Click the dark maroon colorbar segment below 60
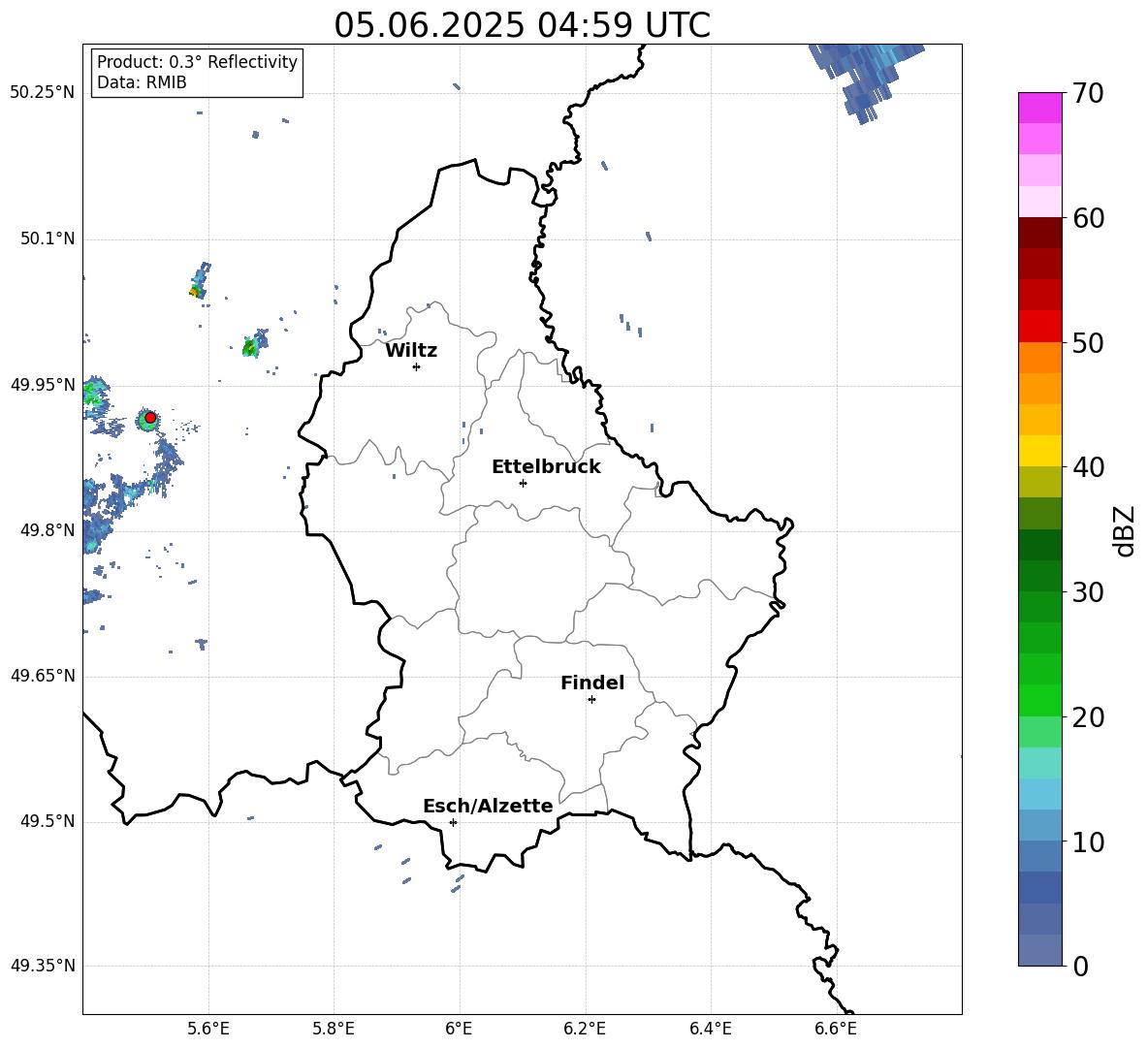 tap(1039, 233)
